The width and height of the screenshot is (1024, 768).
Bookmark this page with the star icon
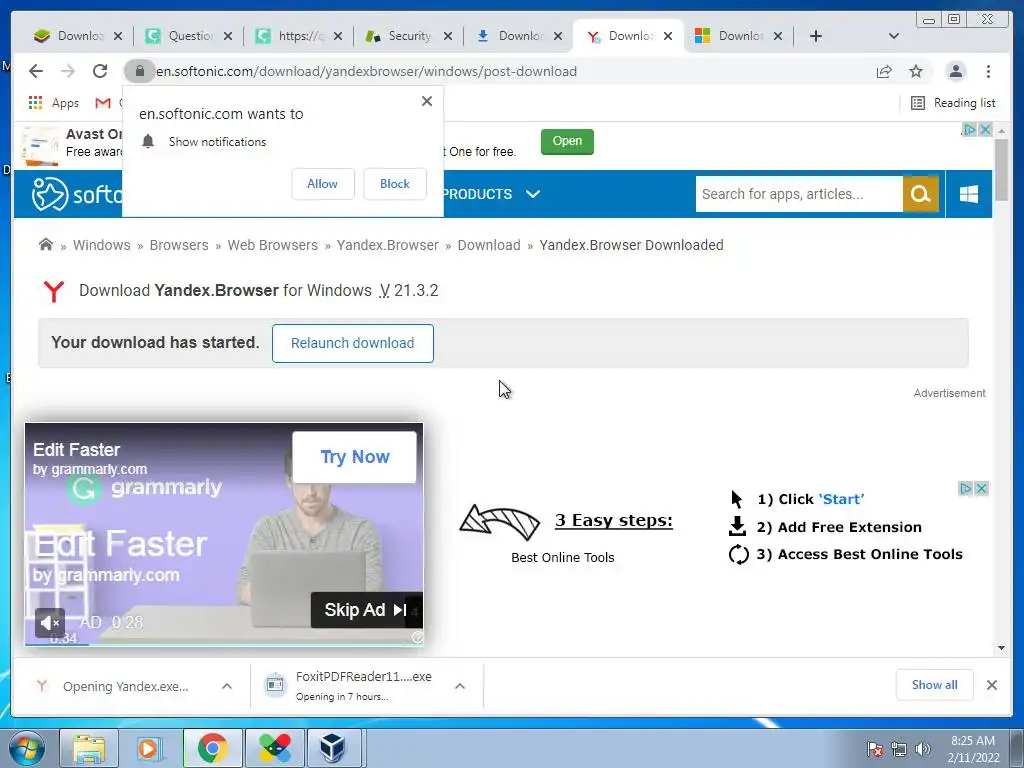click(x=916, y=71)
